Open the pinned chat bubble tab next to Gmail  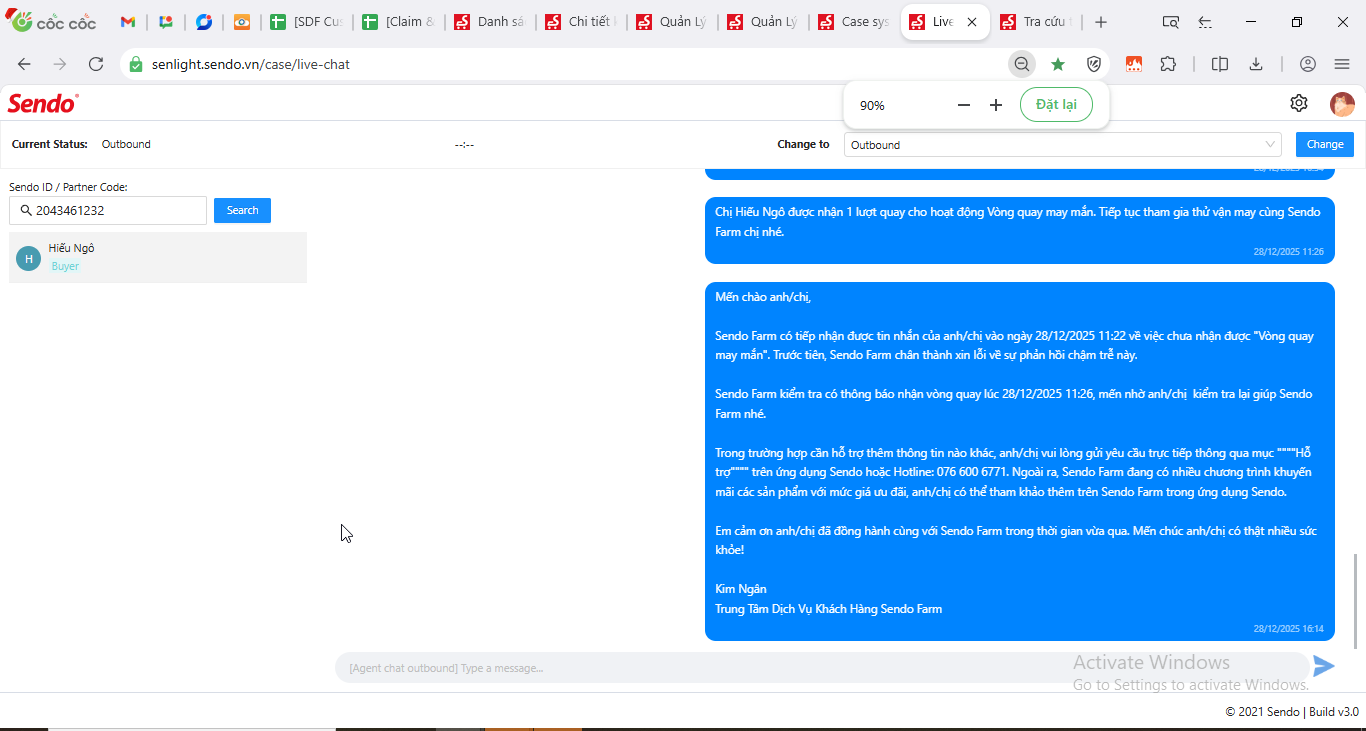tap(166, 22)
